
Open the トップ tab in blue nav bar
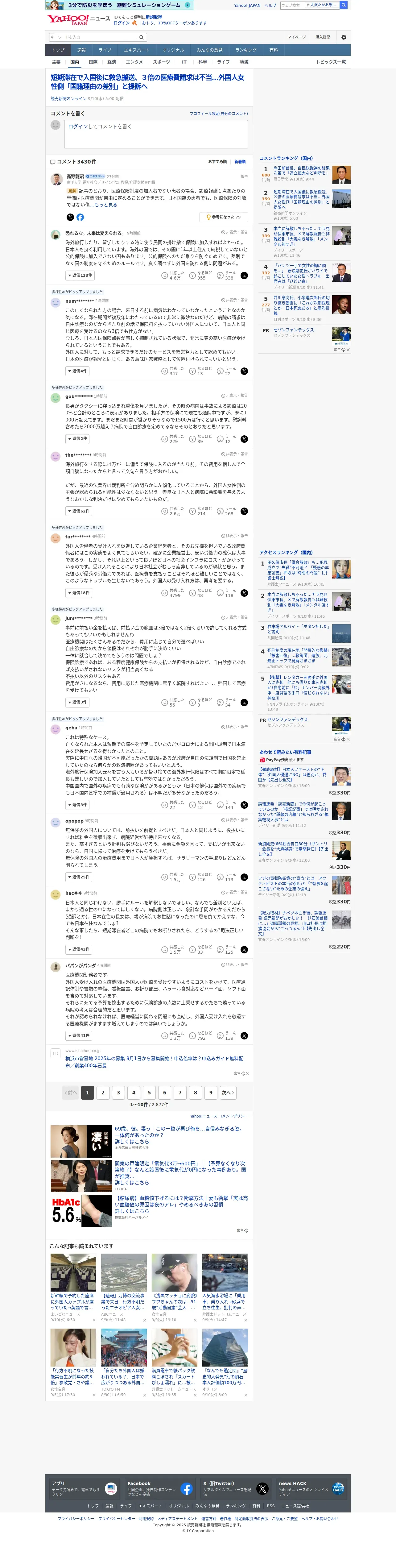[58, 50]
